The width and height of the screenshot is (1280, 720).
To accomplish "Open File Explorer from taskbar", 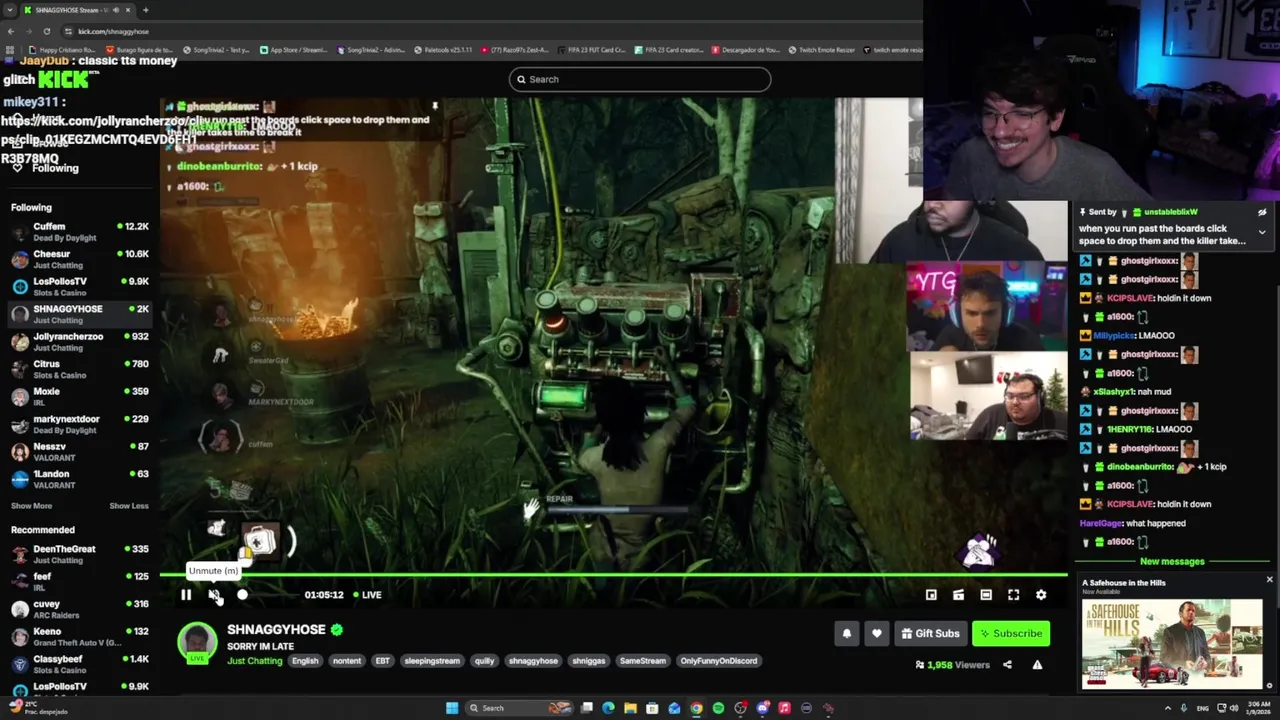I will (630, 708).
